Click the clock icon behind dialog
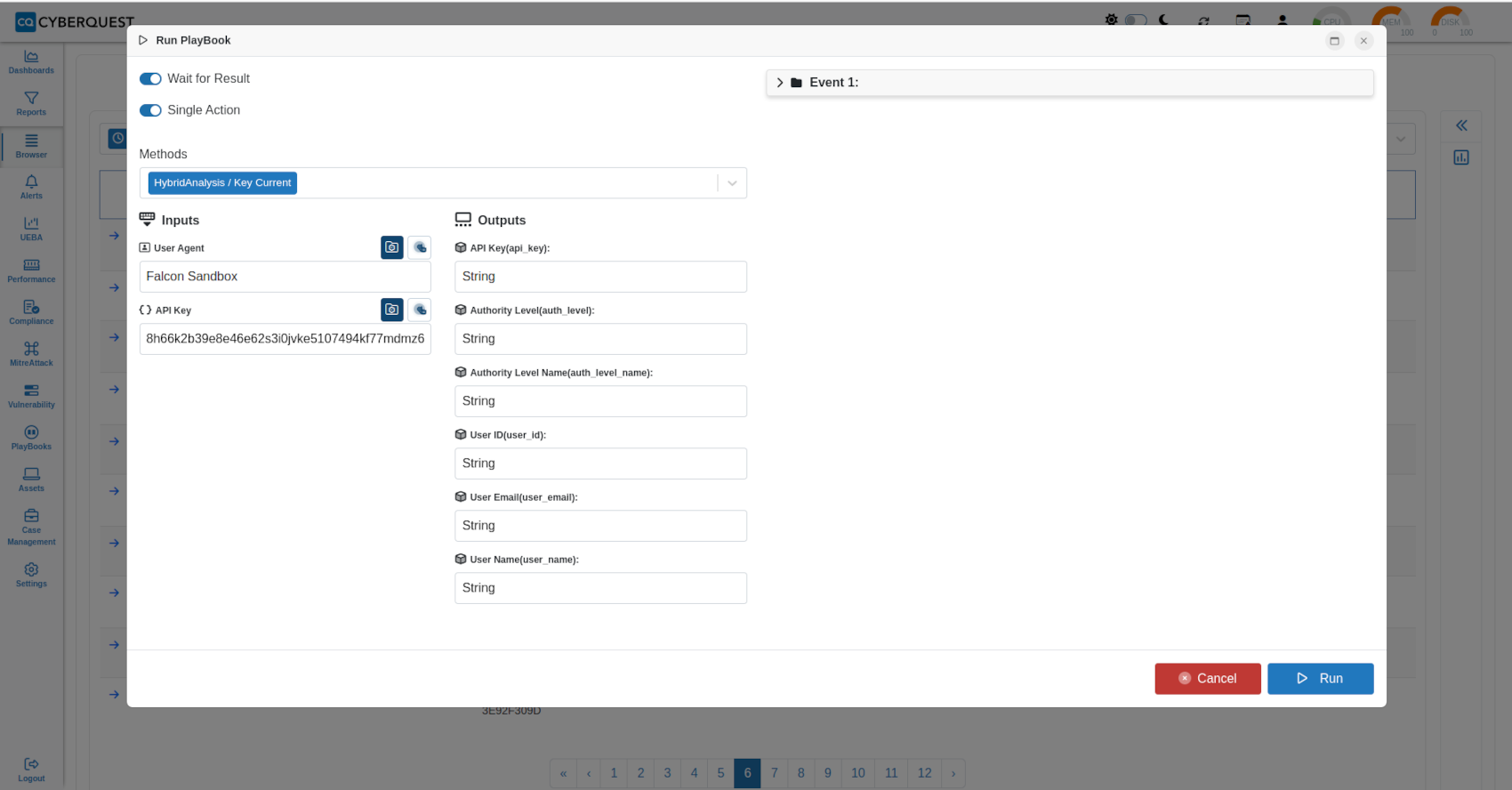The width and height of the screenshot is (1512, 790). click(117, 139)
